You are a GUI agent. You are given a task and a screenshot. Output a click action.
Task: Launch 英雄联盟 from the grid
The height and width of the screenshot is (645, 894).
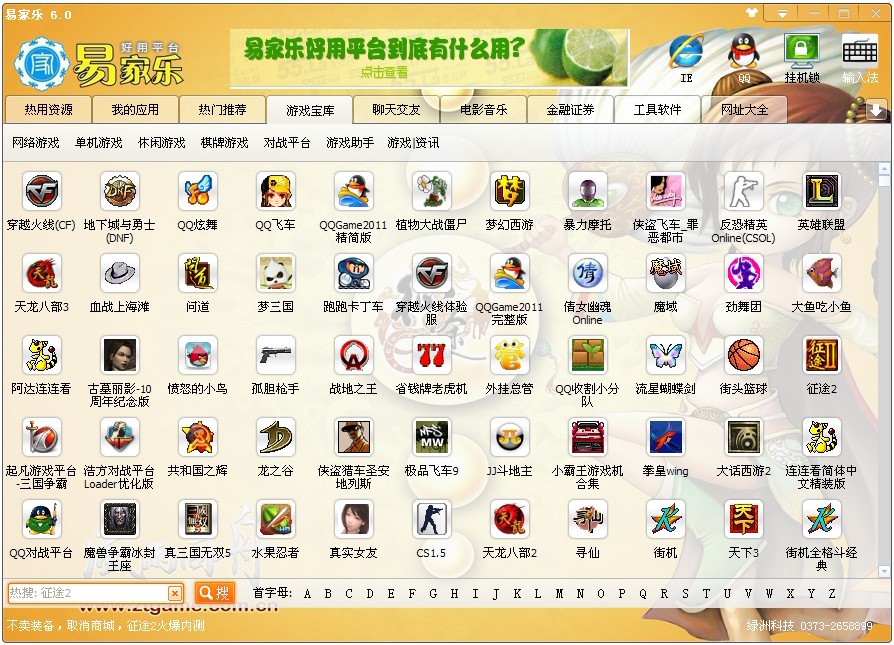click(x=822, y=192)
